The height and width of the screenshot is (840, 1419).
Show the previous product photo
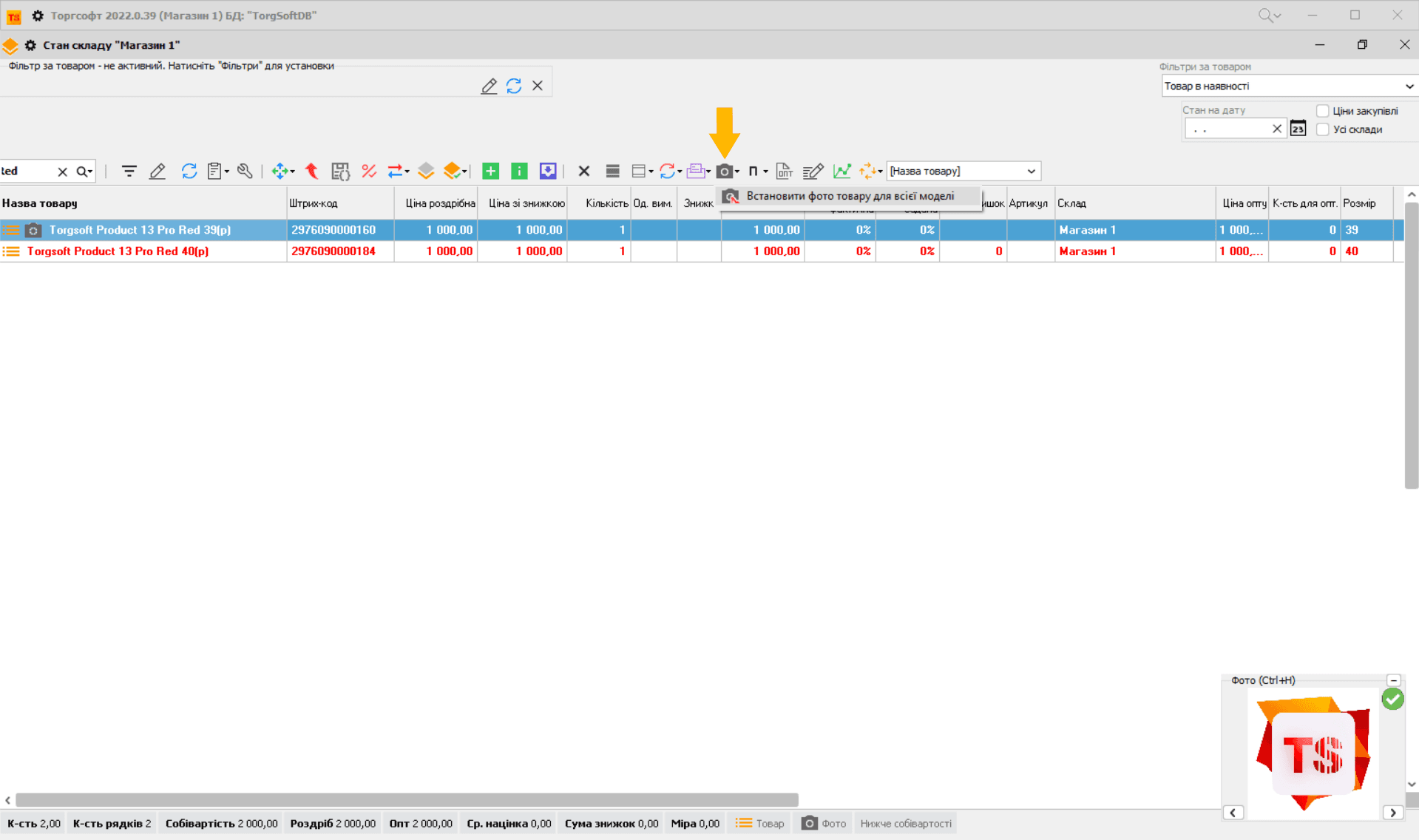click(x=1233, y=813)
